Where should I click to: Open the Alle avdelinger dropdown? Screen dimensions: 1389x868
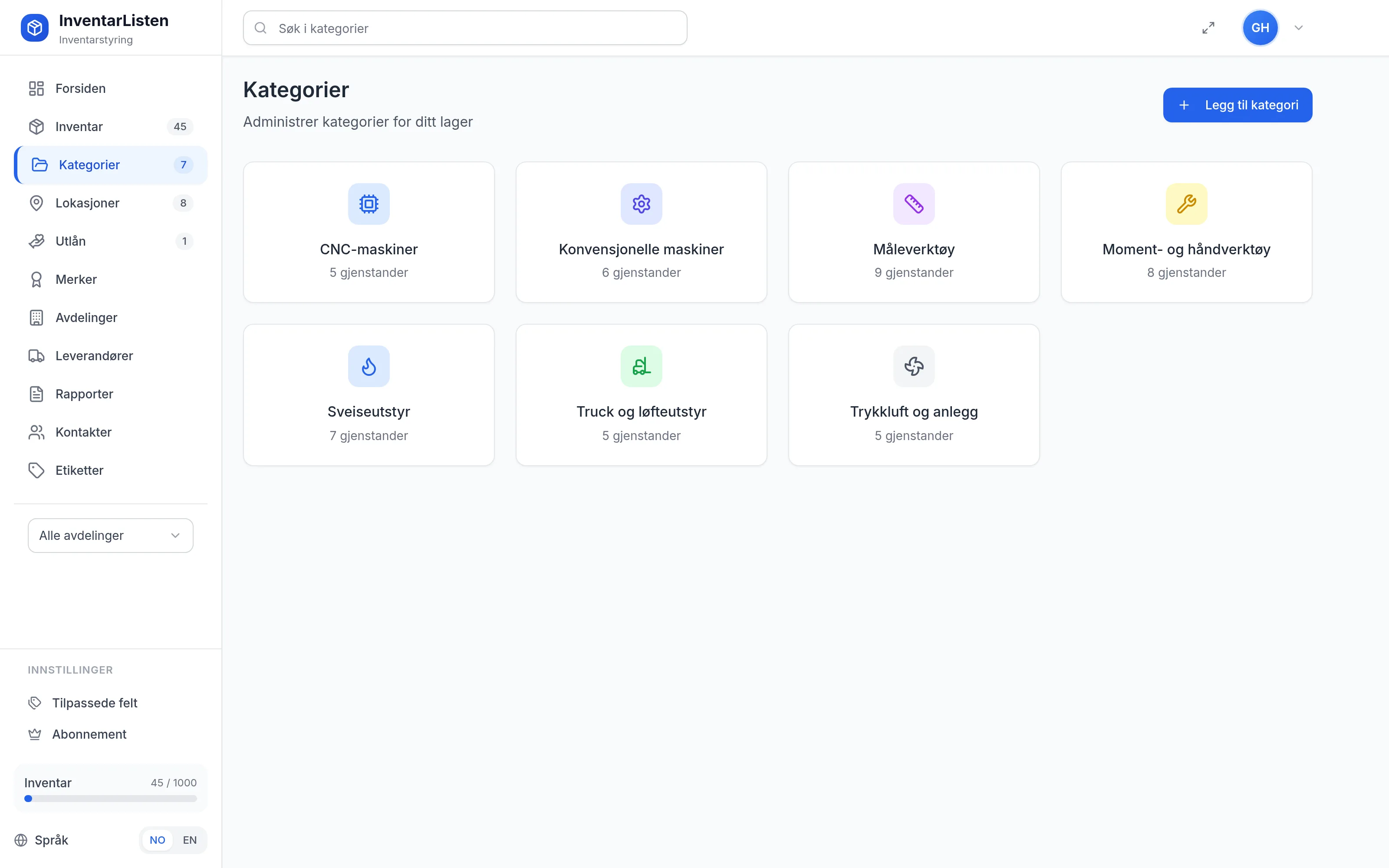pos(110,536)
